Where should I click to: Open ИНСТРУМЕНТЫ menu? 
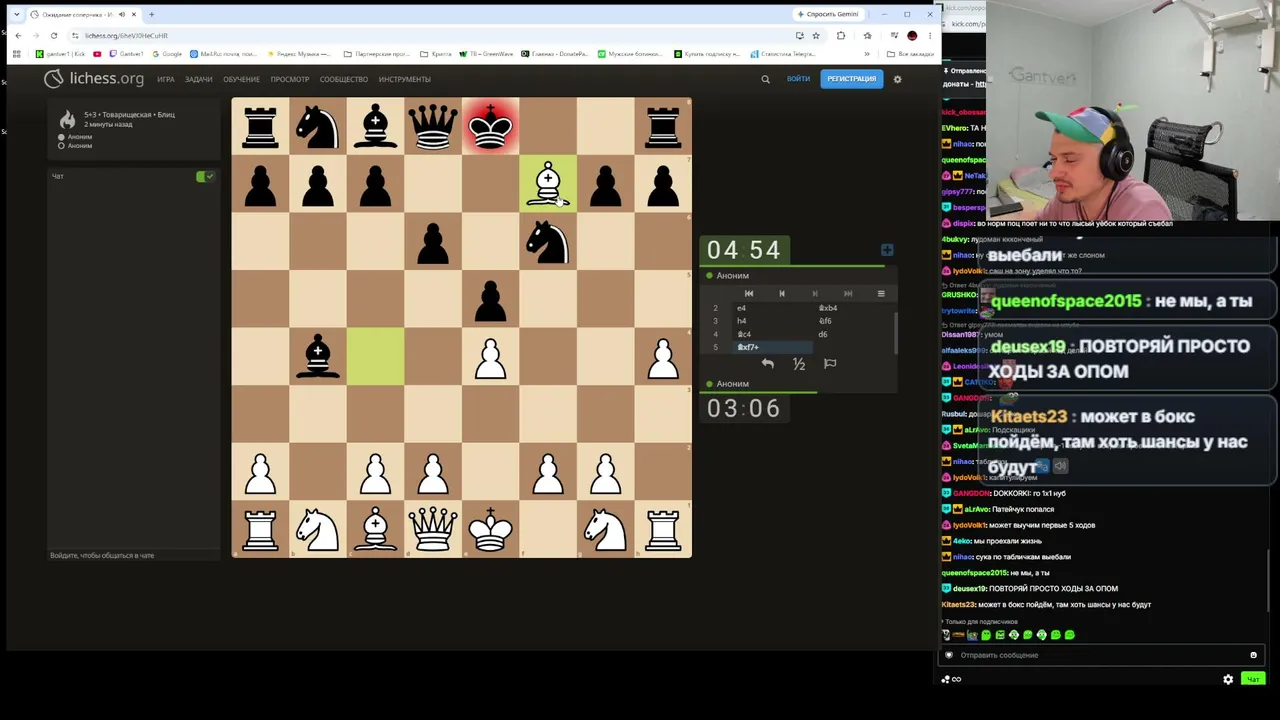(x=404, y=79)
